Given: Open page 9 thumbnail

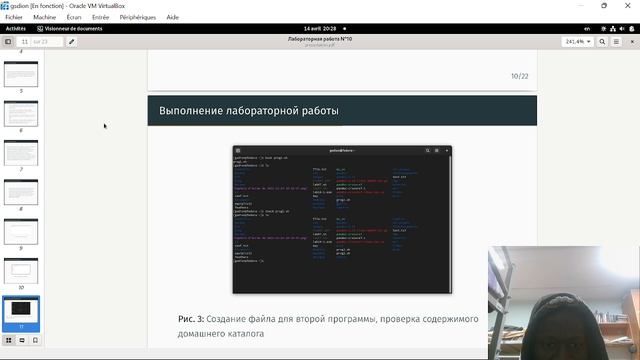Looking at the screenshot, I should pos(21,231).
